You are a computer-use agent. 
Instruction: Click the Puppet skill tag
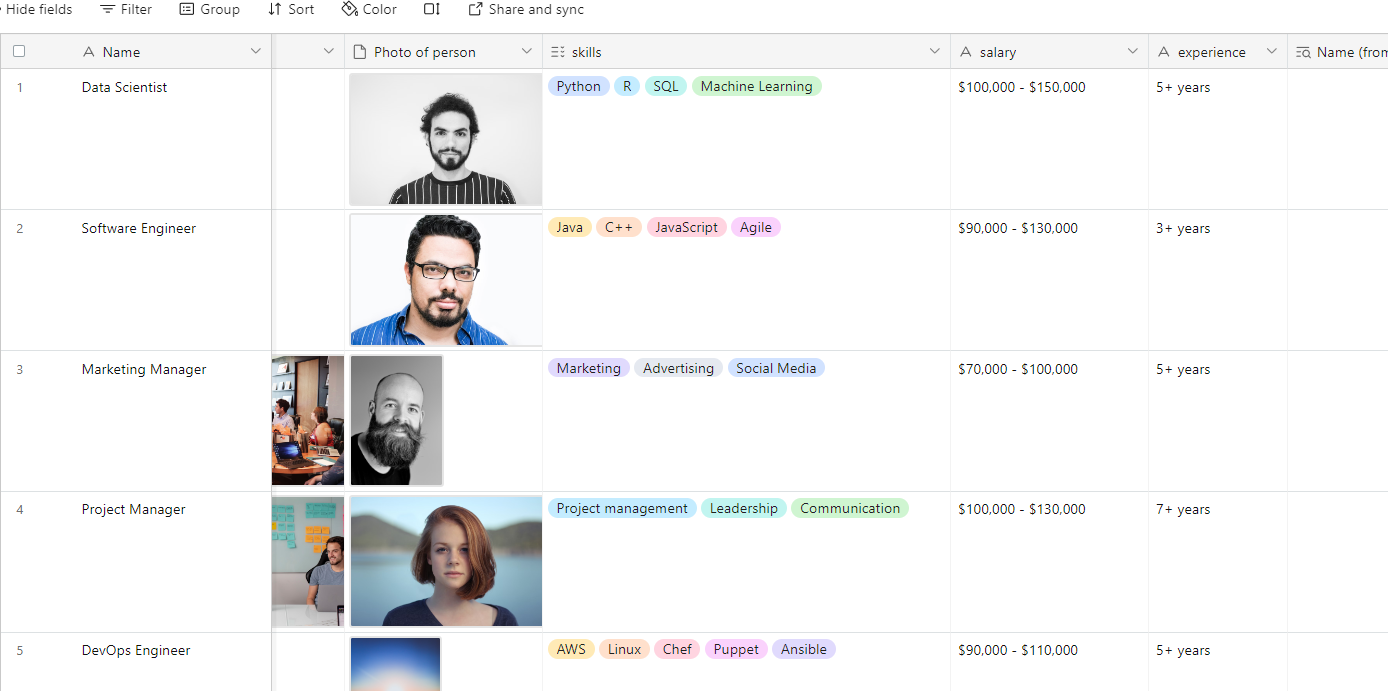(x=736, y=650)
